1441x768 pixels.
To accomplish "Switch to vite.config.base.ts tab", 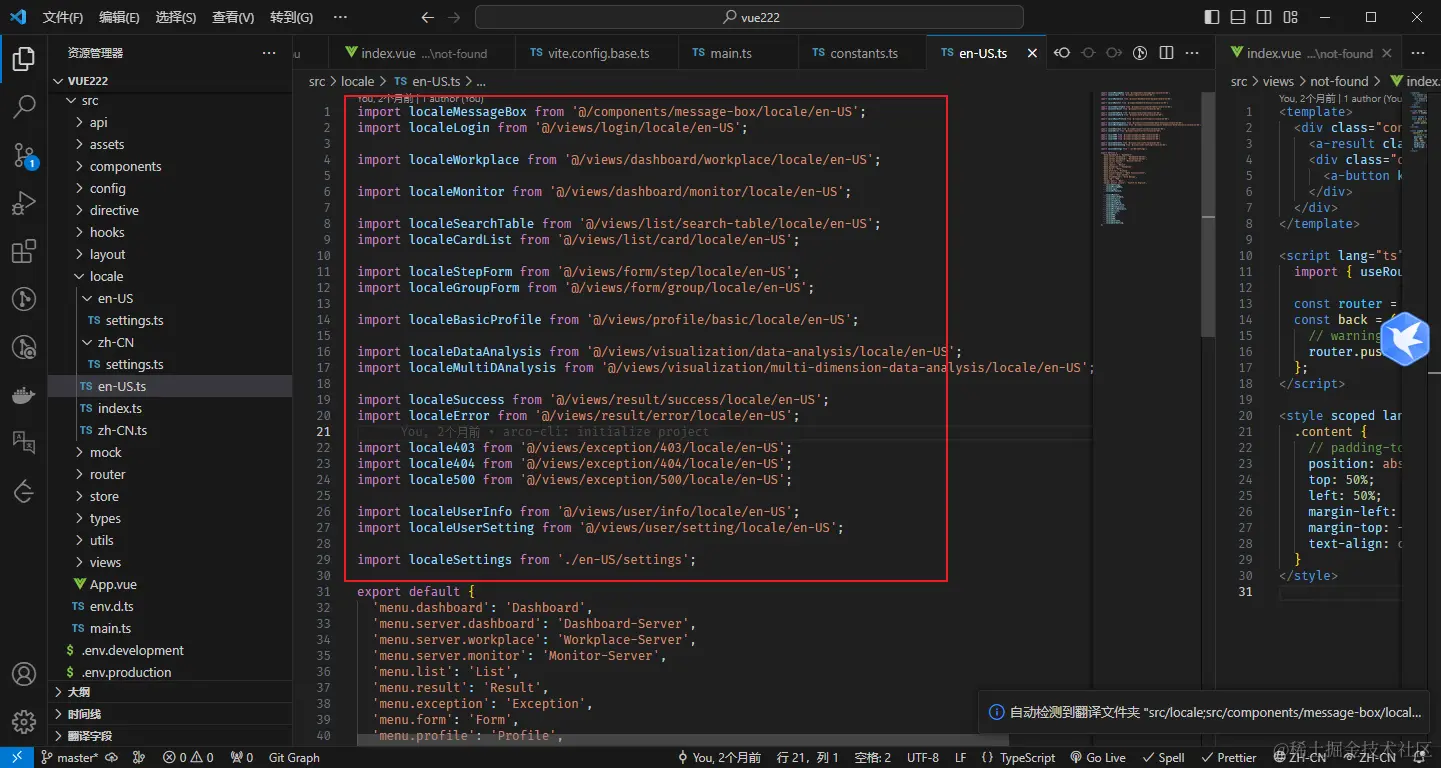I will pyautogui.click(x=596, y=53).
